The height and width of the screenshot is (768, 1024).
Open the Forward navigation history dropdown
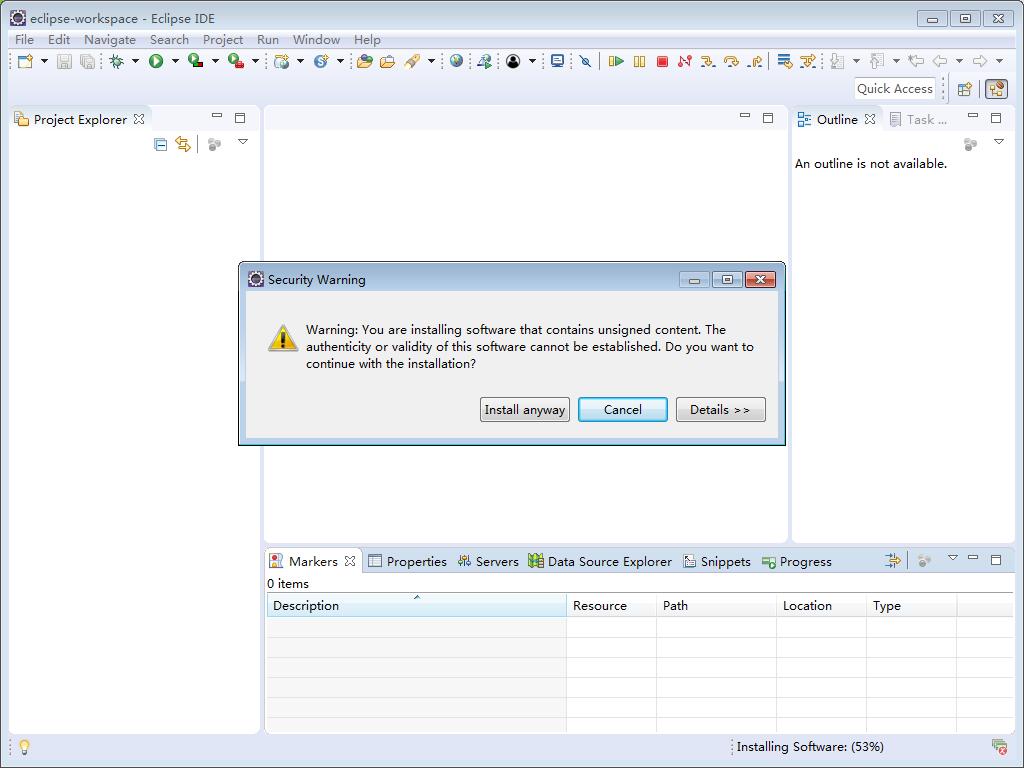click(x=999, y=61)
